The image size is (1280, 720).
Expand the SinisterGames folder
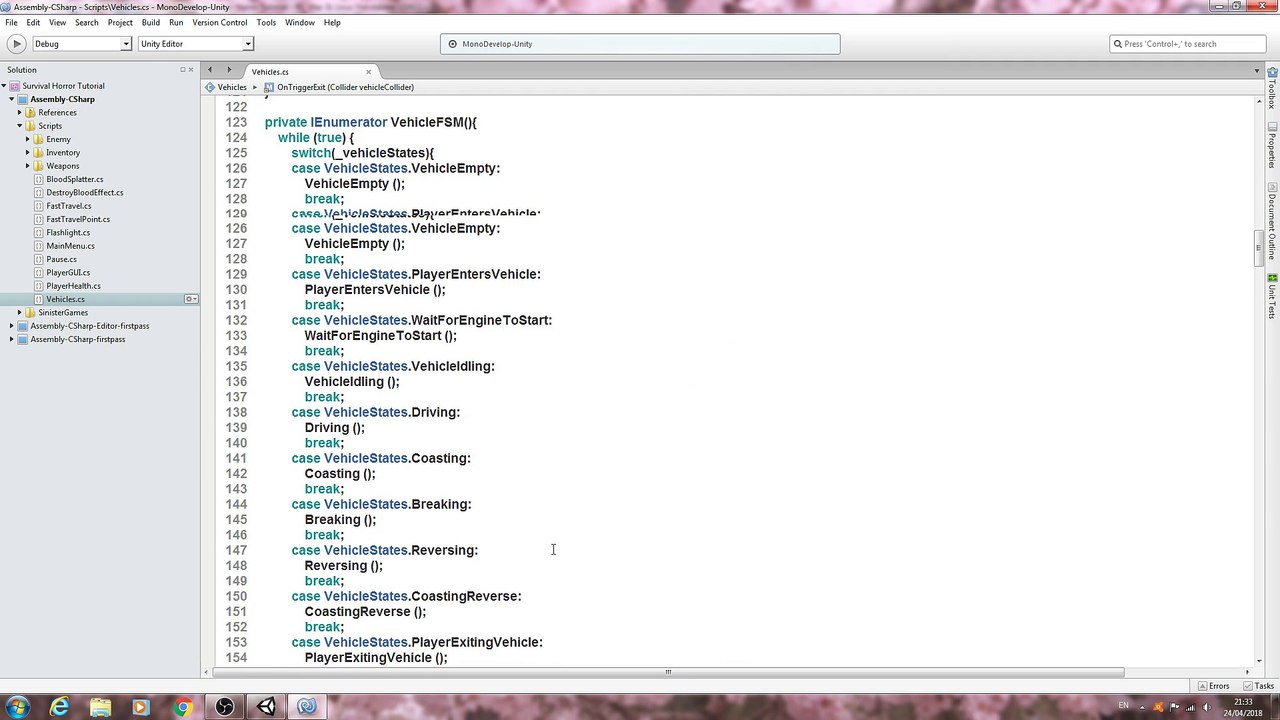19,312
